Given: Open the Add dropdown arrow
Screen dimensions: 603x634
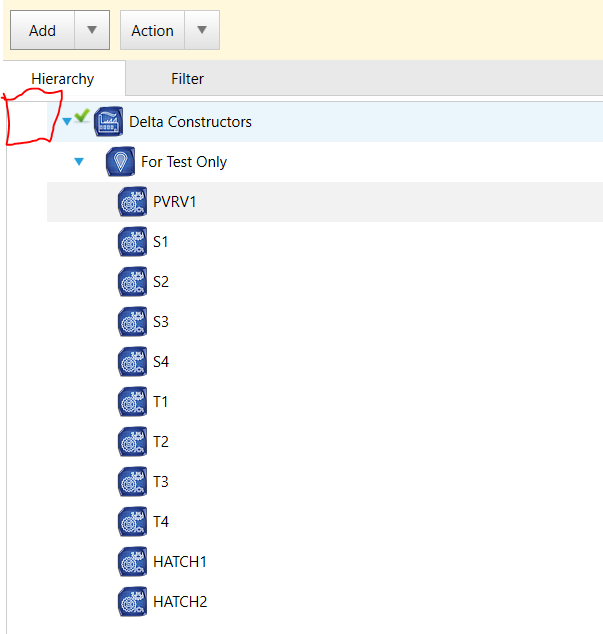Looking at the screenshot, I should pyautogui.click(x=92, y=30).
